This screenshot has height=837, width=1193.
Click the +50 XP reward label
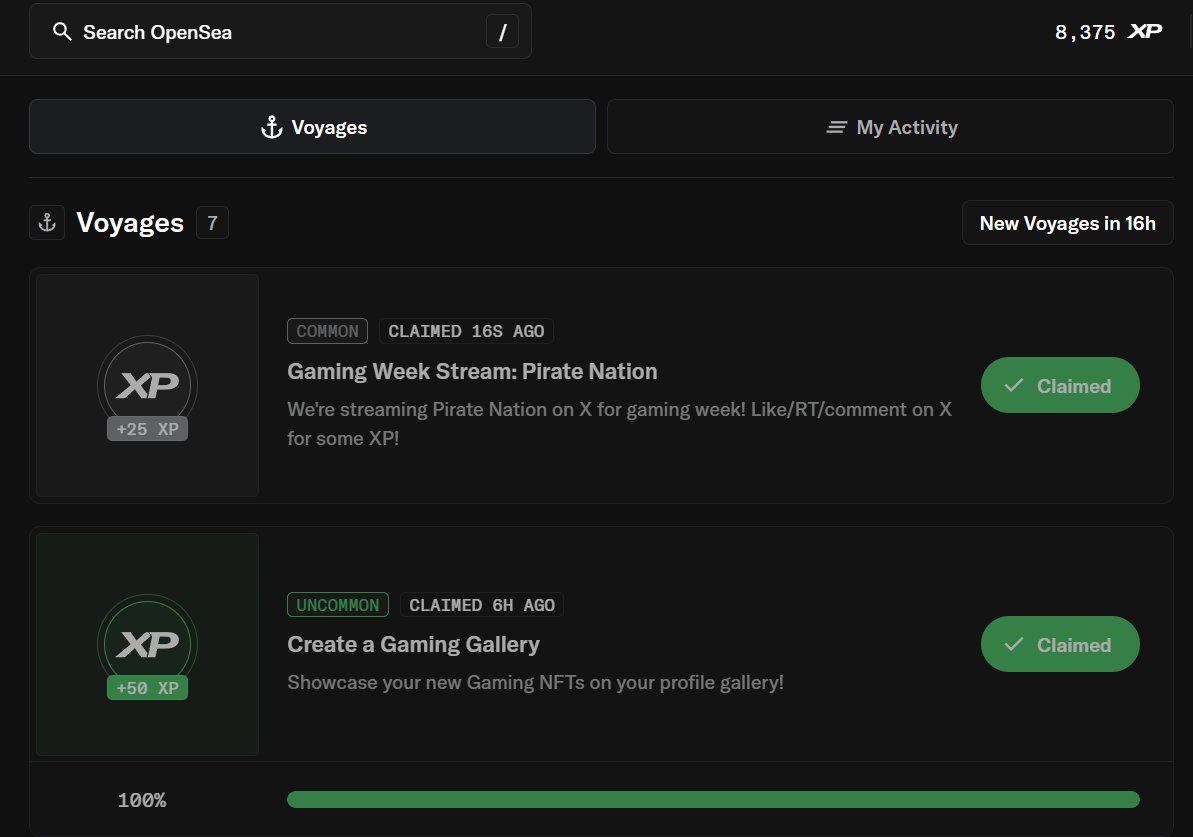click(148, 688)
